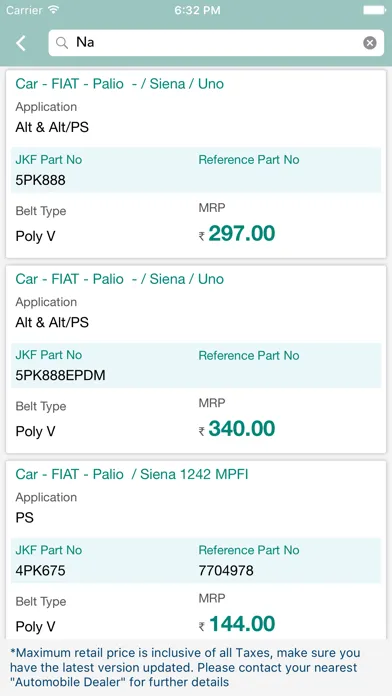Tap the battery icon in the status bar
The height and width of the screenshot is (696, 392).
(x=374, y=10)
